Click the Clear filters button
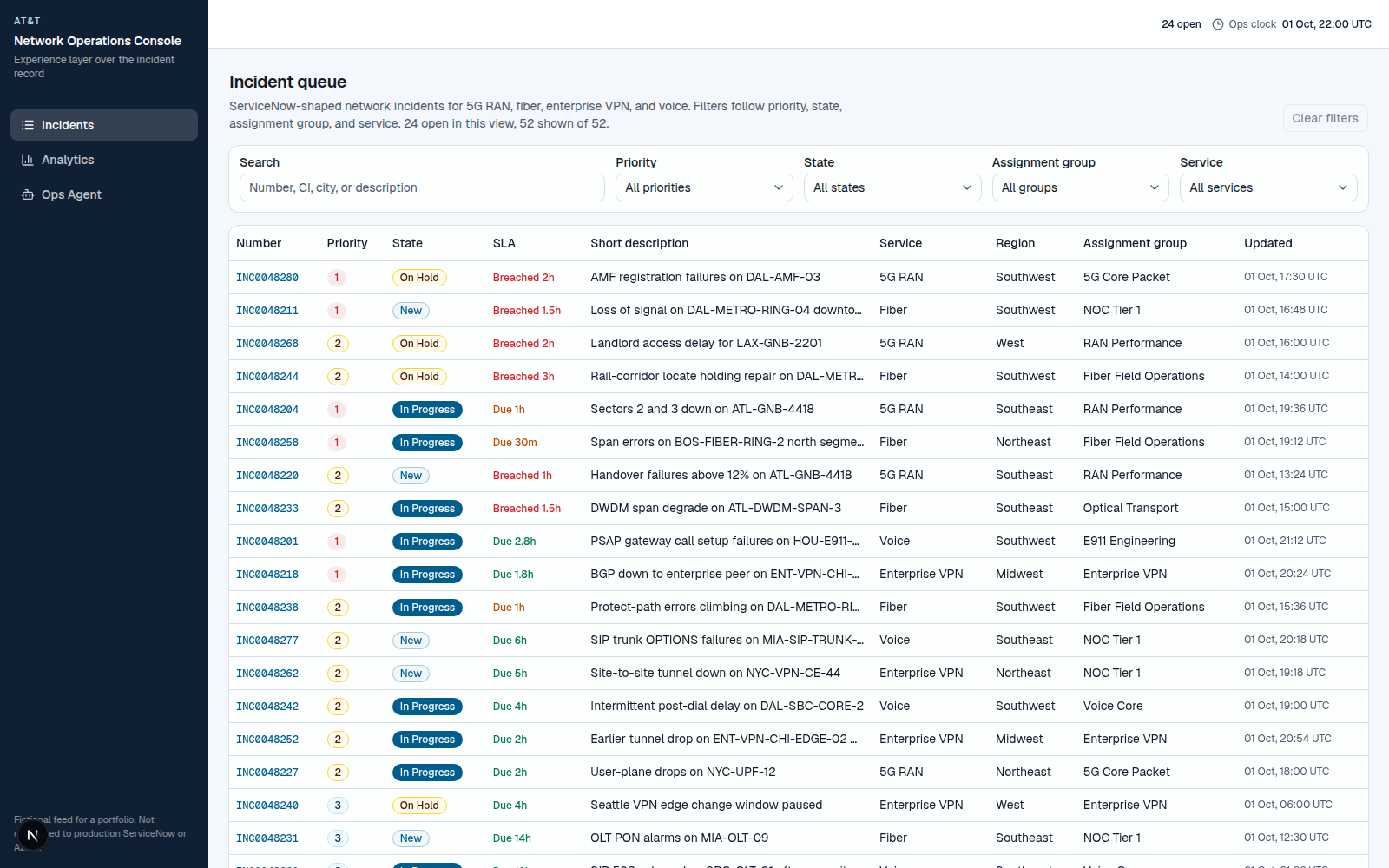Viewport: 1389px width, 868px height. (1325, 118)
